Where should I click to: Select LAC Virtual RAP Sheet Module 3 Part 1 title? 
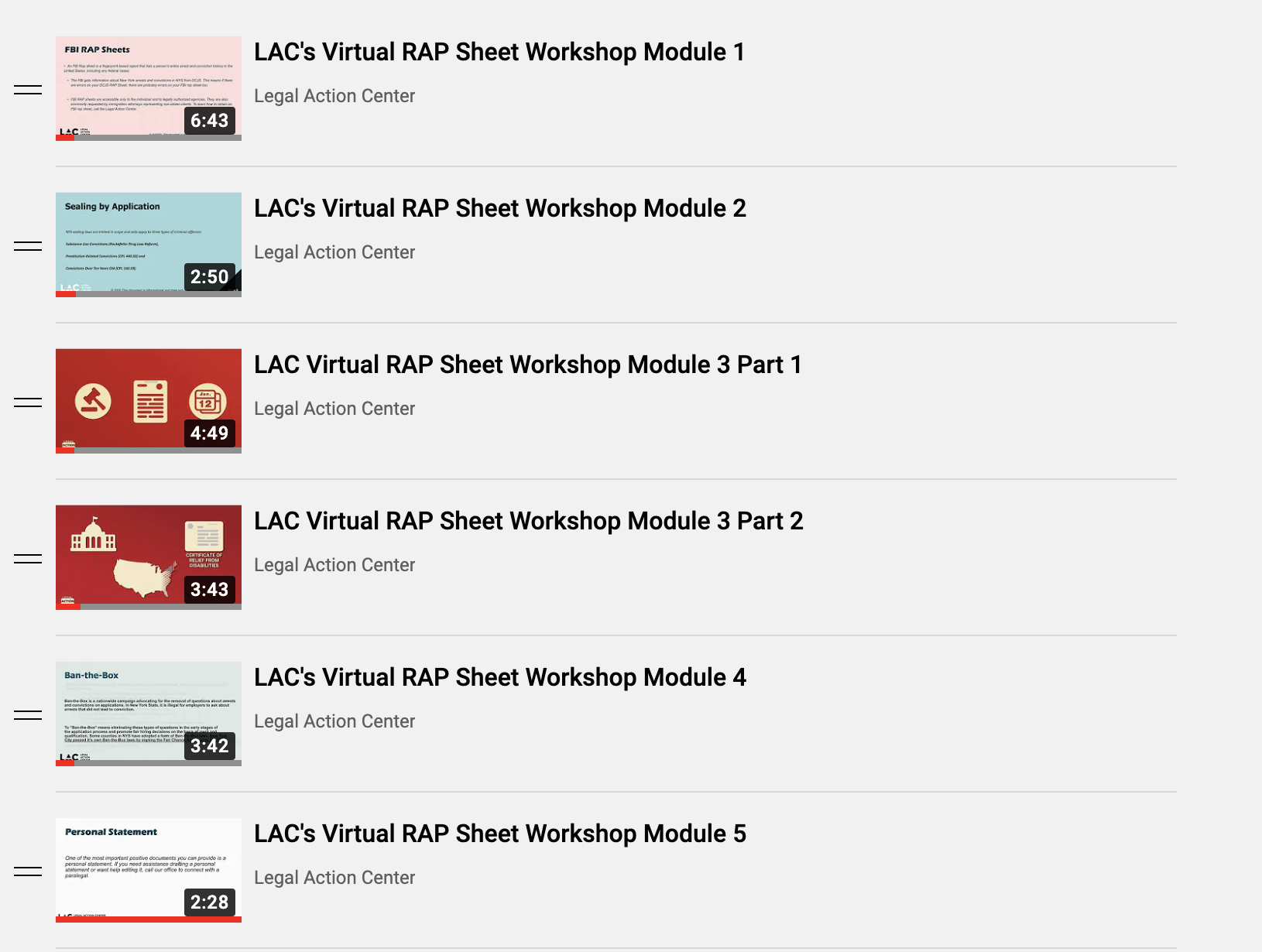tap(527, 365)
